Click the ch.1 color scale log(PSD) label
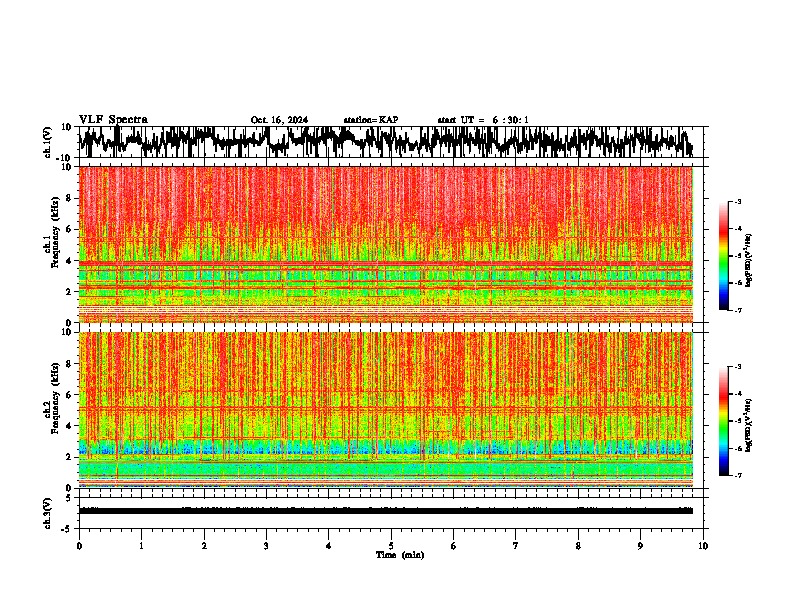Screen dimensions: 792x612 (748, 261)
